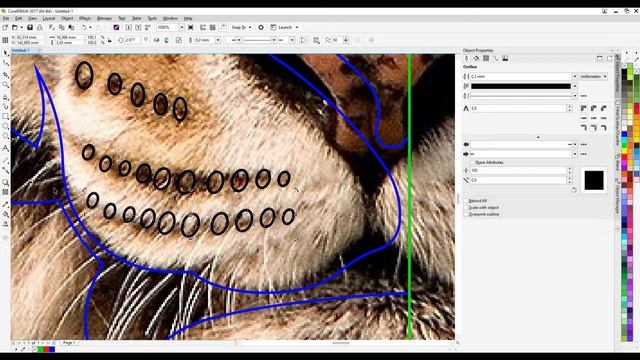Open zoom level 100% dropdown

click(x=182, y=27)
